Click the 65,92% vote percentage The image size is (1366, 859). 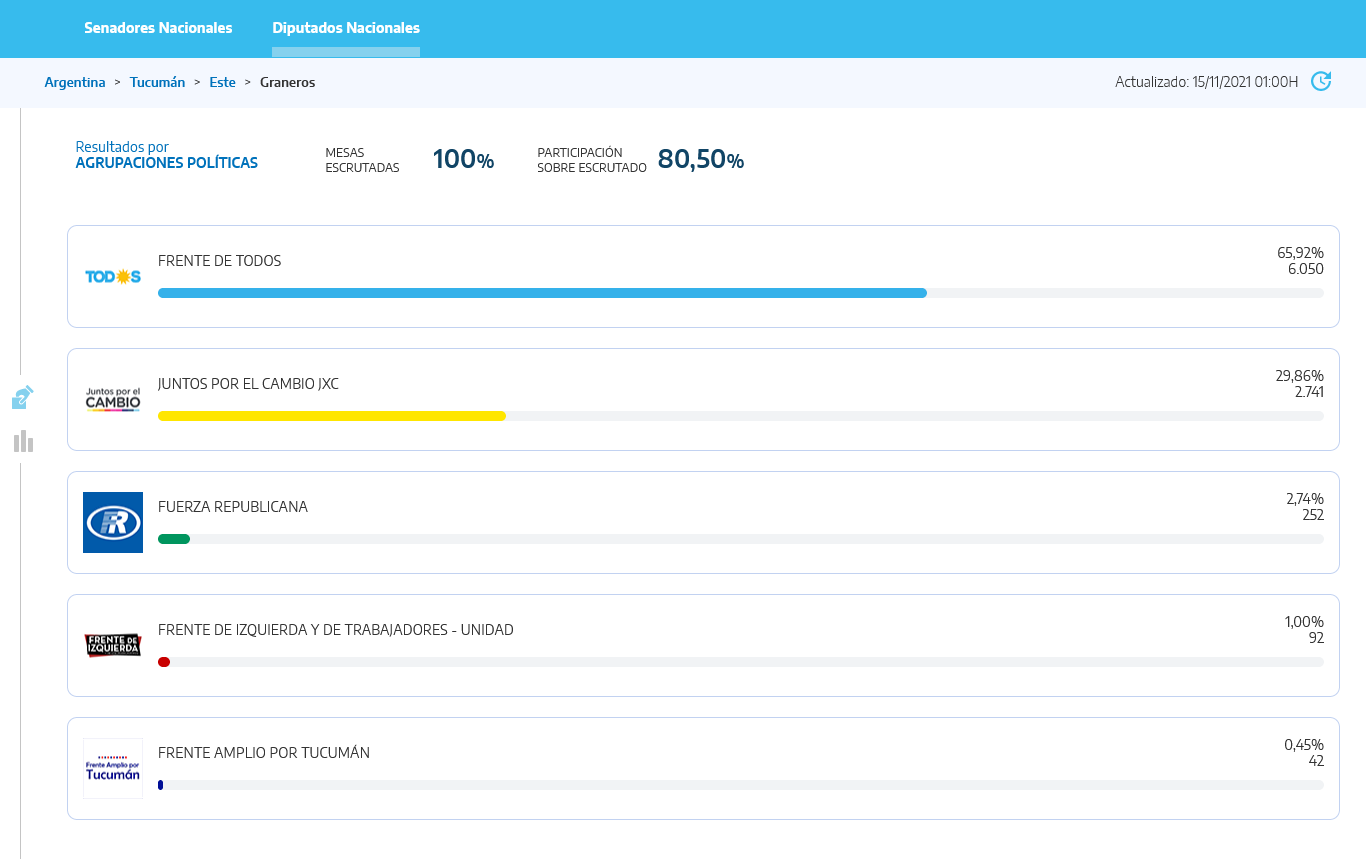coord(1300,253)
